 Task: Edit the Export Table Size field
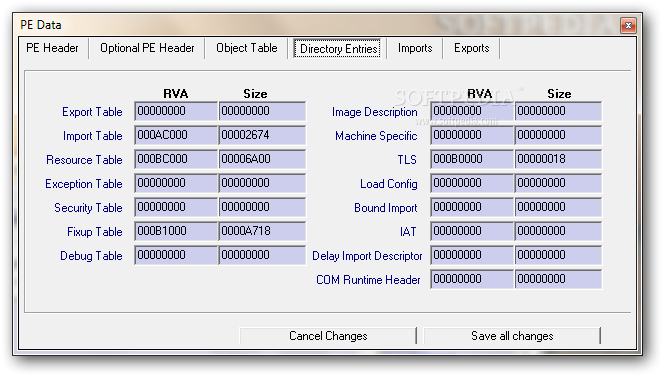click(262, 111)
